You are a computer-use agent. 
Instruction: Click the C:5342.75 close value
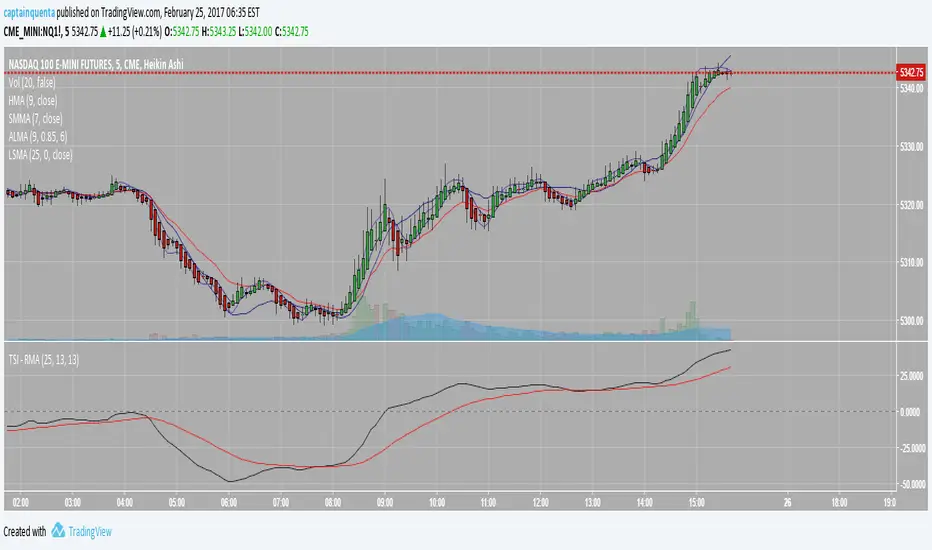(291, 32)
